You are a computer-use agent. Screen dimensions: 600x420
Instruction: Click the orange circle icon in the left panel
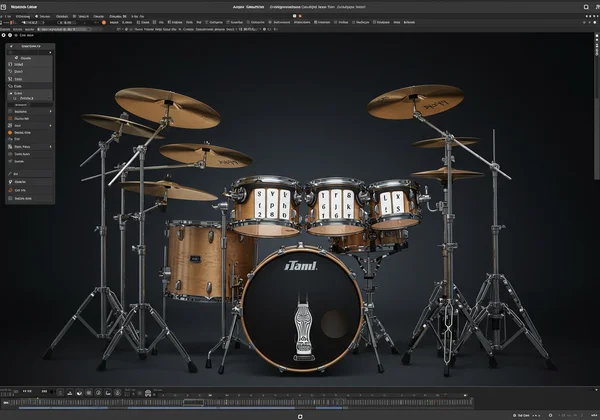[x=9, y=131]
